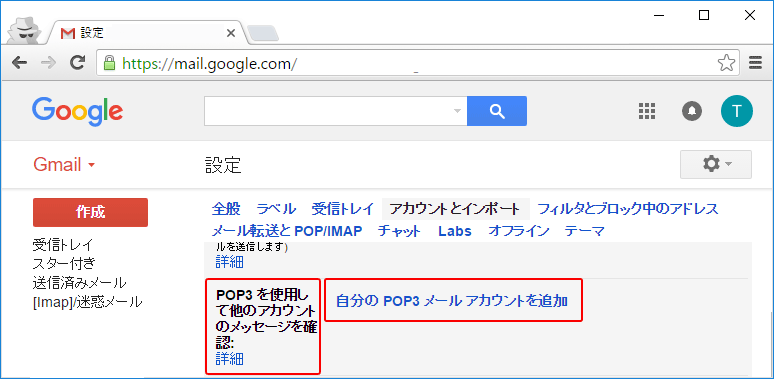
Task: Switch to the 全般 settings tab
Action: tap(226, 209)
